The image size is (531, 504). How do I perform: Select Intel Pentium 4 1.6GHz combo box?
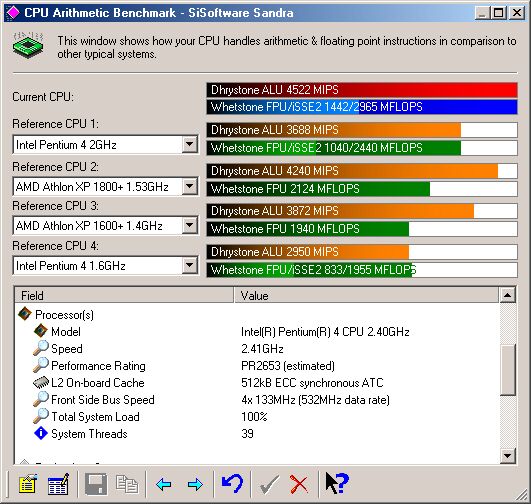pyautogui.click(x=105, y=266)
